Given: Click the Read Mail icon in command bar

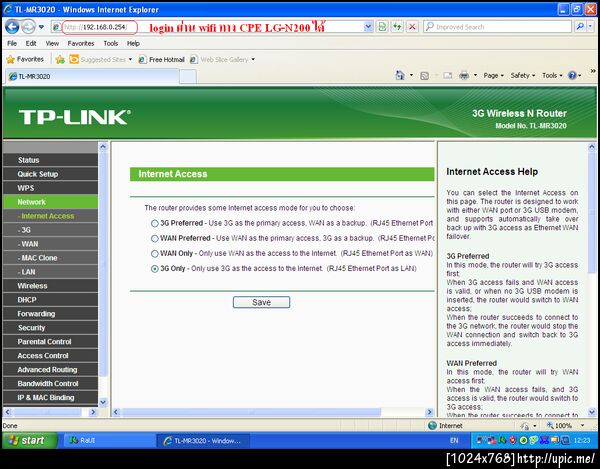Looking at the screenshot, I should [x=447, y=76].
